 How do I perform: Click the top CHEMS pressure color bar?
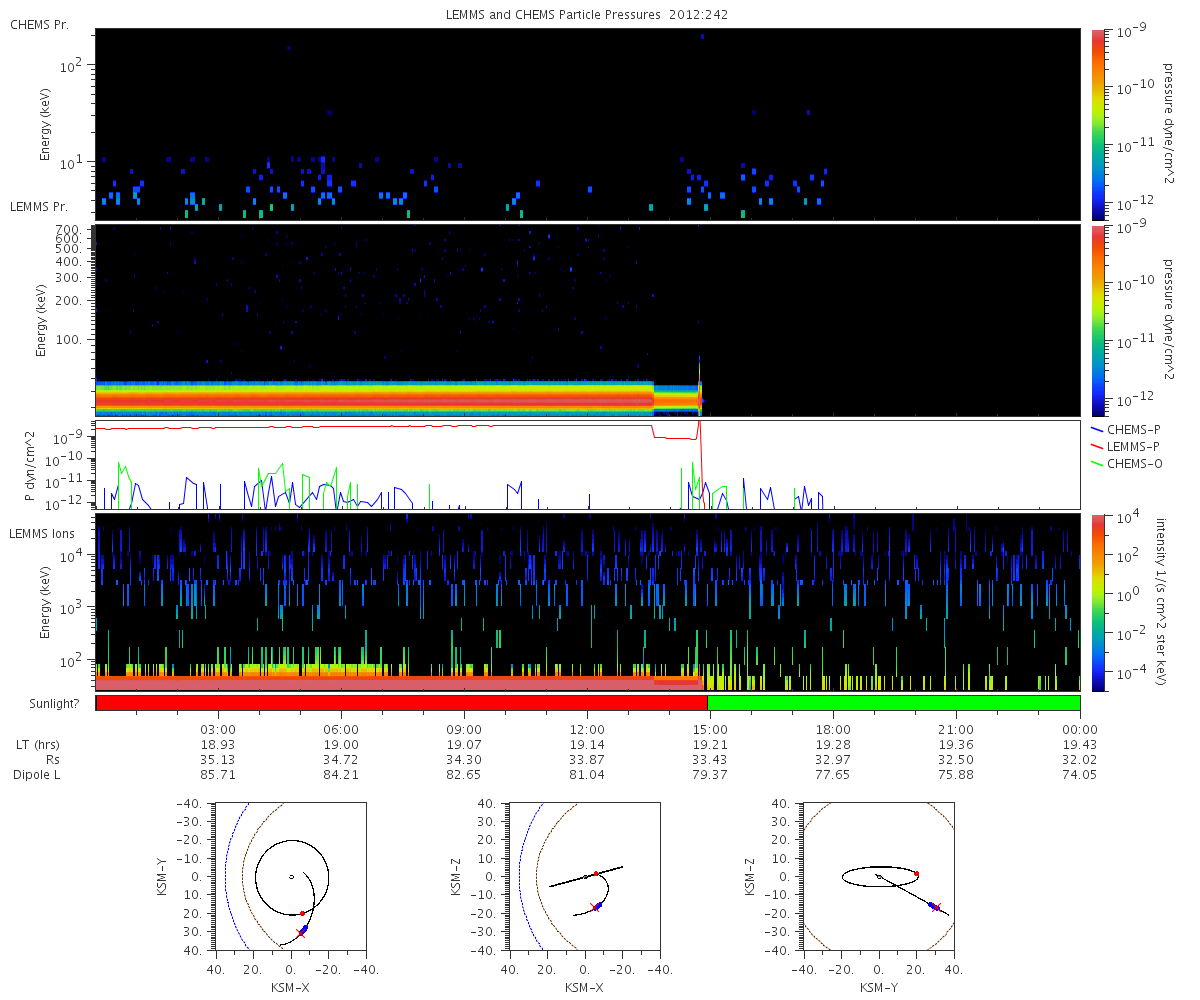[1098, 124]
